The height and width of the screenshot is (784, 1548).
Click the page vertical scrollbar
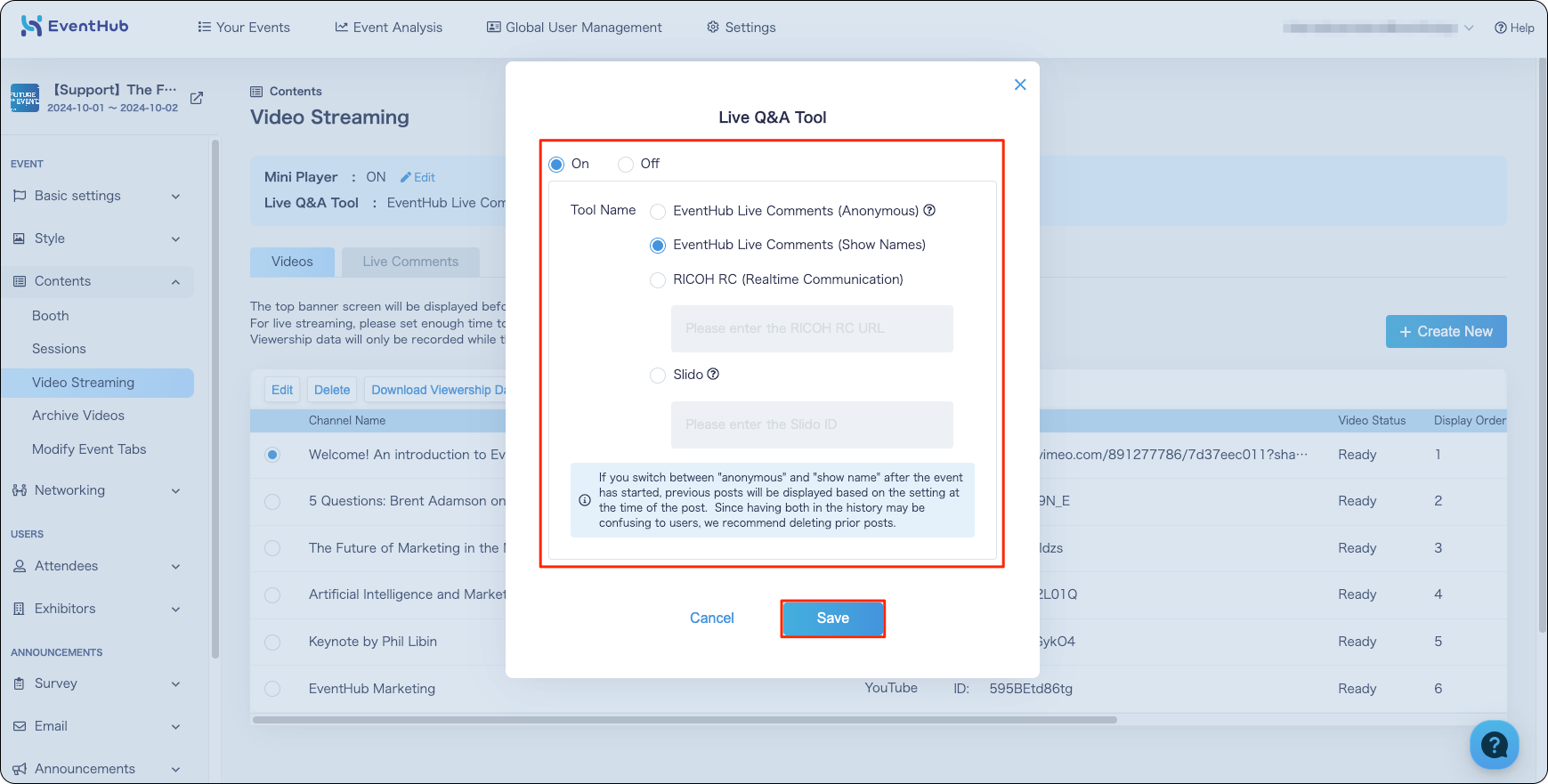click(1543, 345)
